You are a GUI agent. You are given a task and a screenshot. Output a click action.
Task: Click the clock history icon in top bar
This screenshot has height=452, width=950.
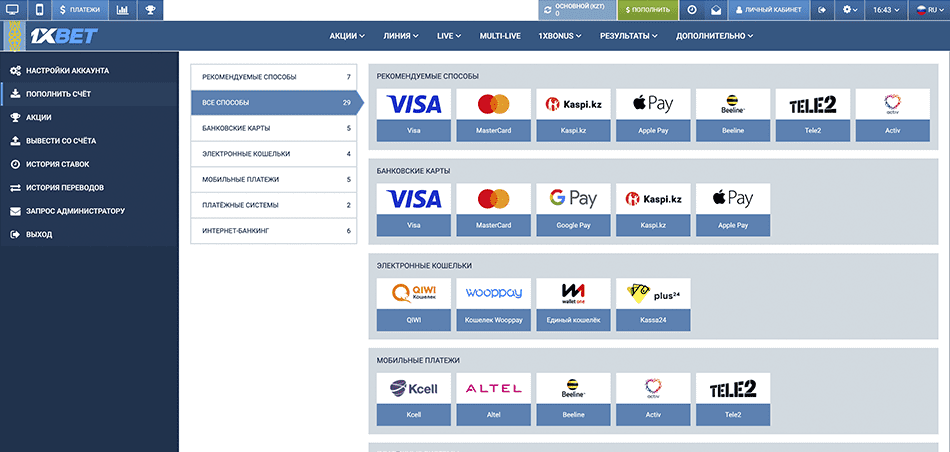pos(692,10)
